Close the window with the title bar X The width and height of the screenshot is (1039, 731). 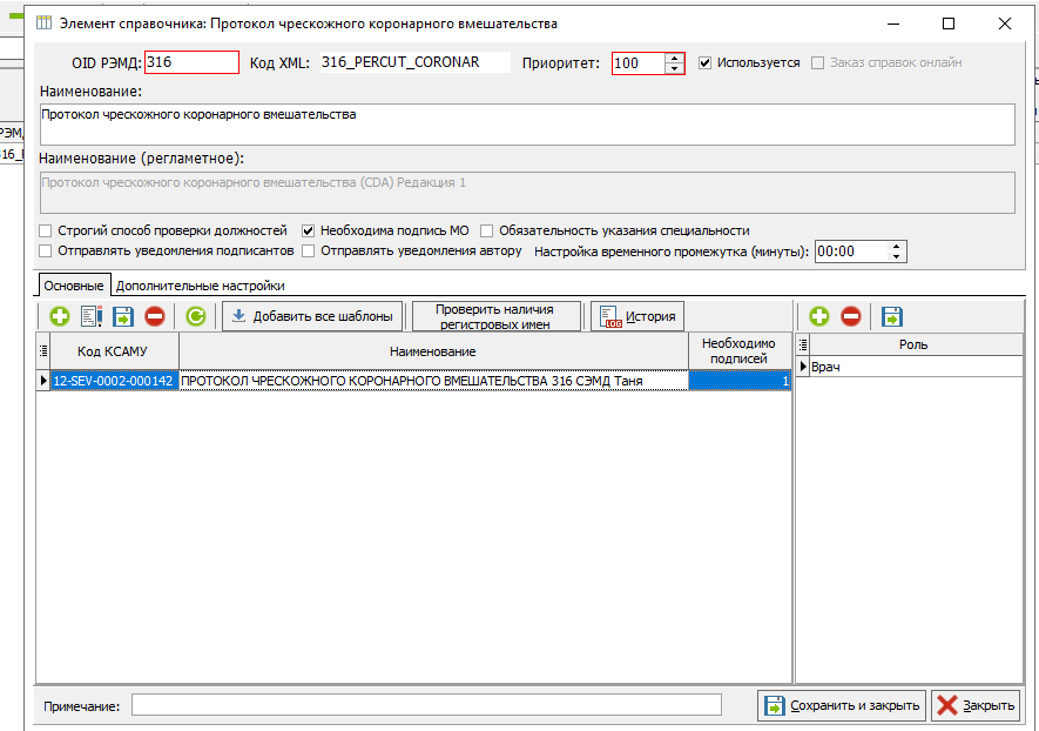click(x=1005, y=23)
